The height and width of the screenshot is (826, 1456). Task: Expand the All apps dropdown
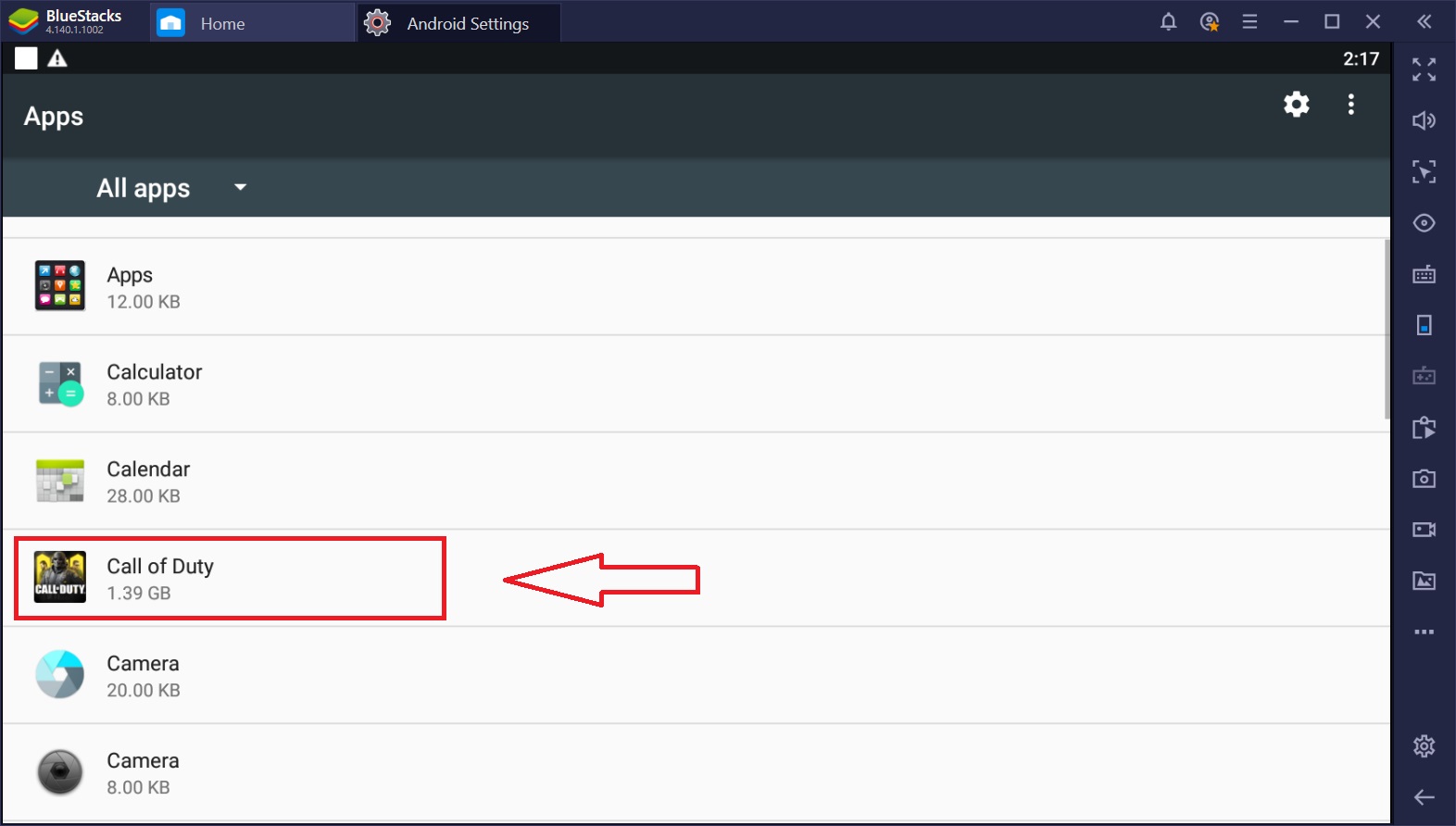(x=171, y=188)
